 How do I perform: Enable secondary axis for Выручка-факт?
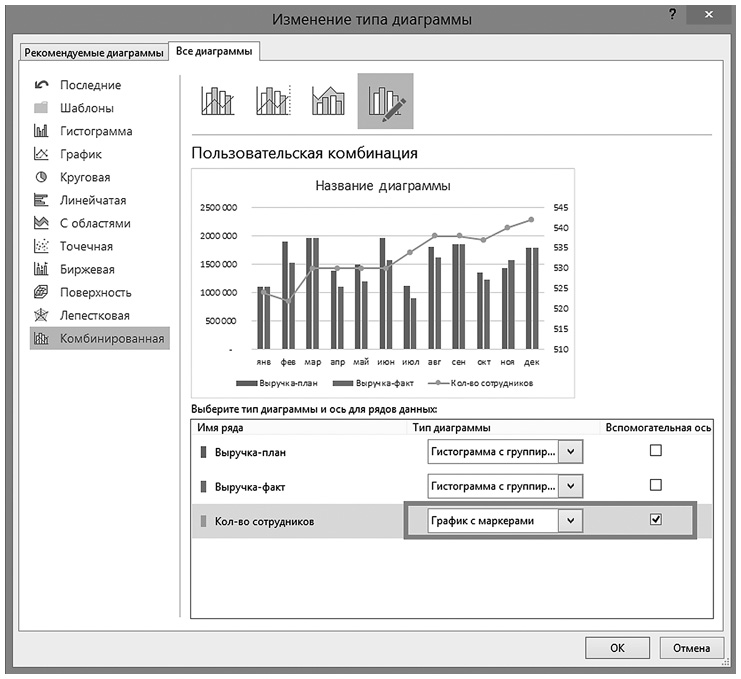[x=655, y=485]
